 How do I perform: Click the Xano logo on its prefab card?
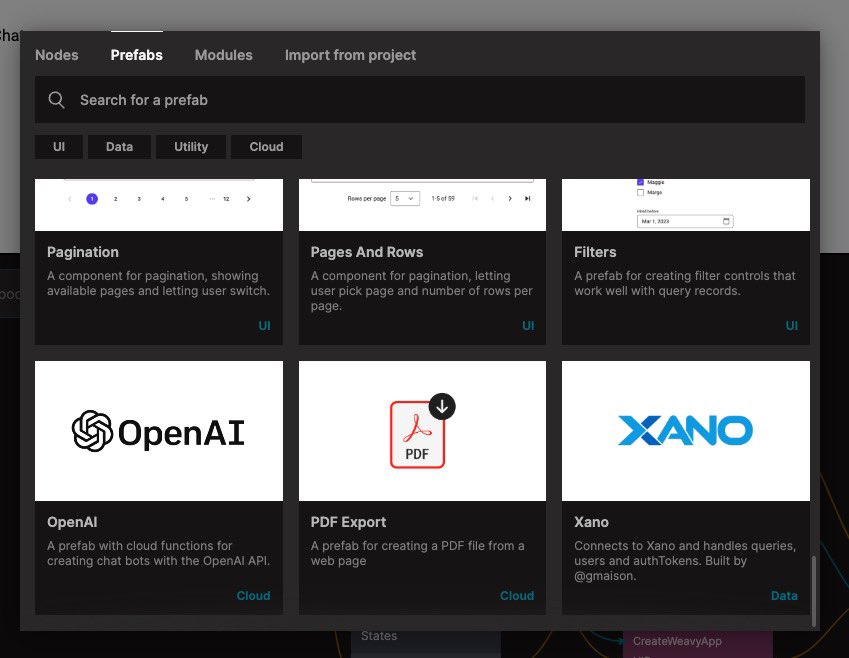click(685, 430)
